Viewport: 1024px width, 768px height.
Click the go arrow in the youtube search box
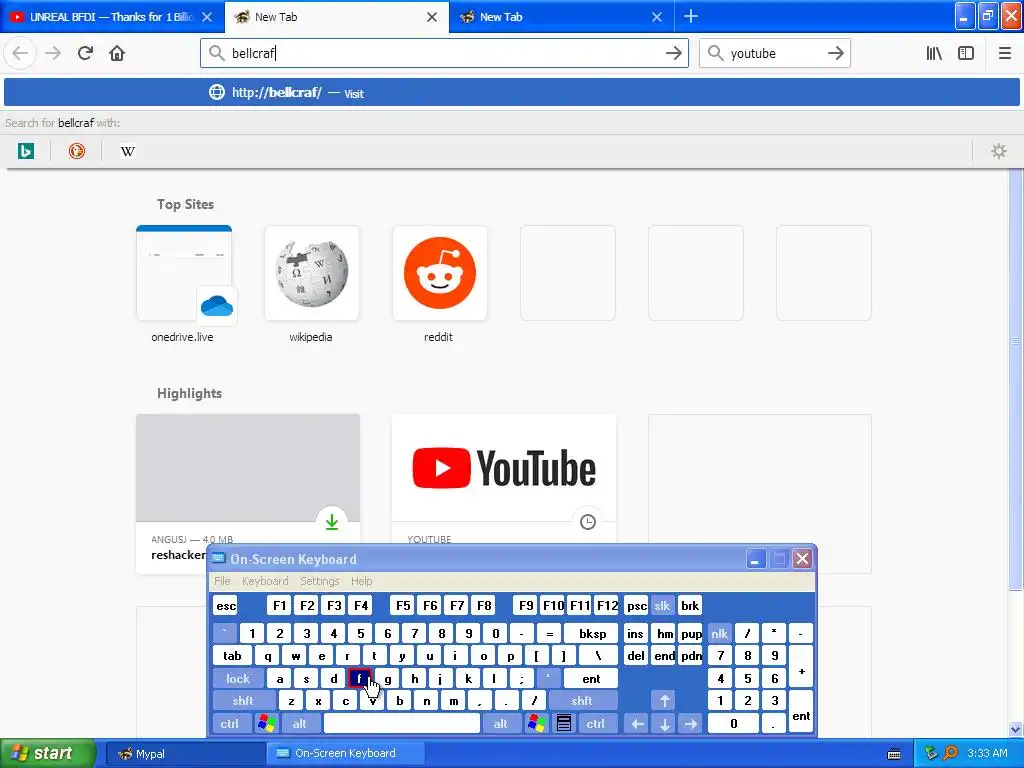836,54
